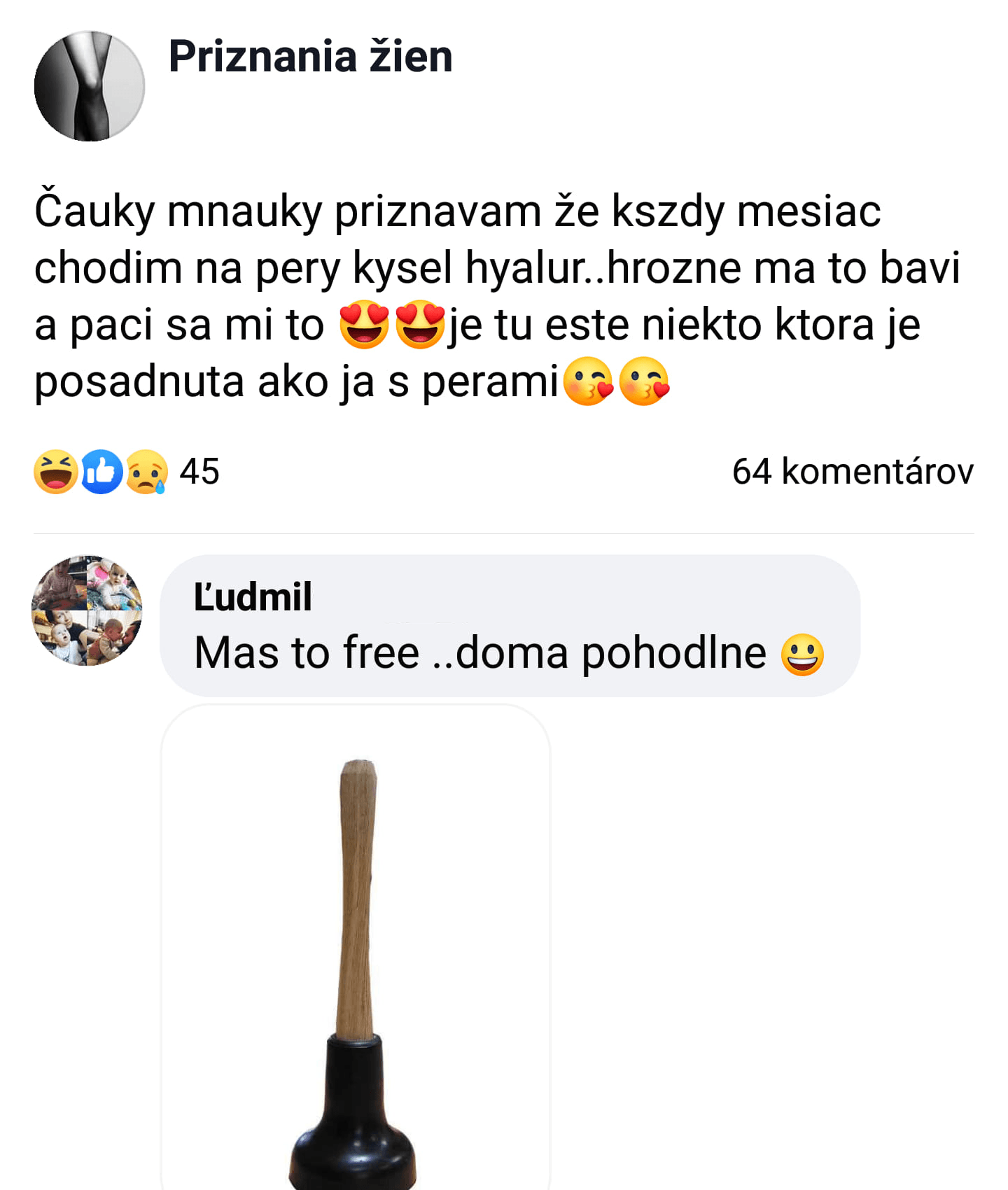Click the first heart-eyes emoji in the post
The image size is (1008, 1190).
pos(364,325)
